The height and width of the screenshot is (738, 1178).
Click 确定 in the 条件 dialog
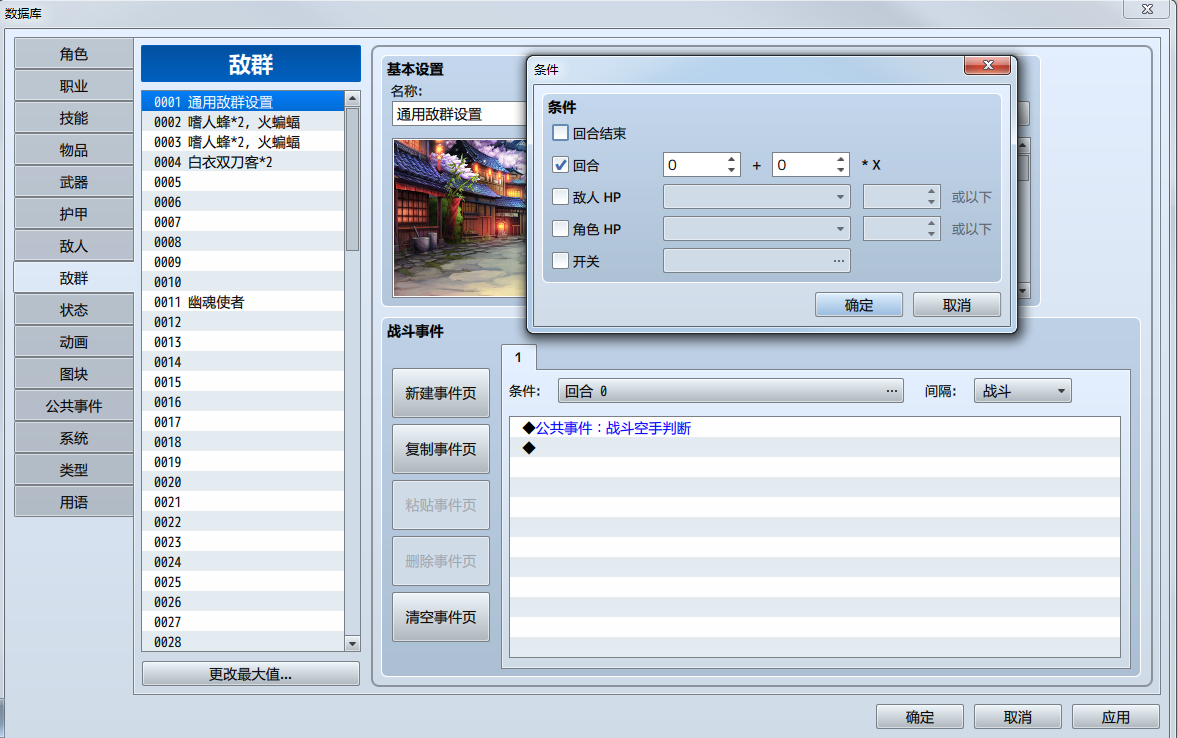tap(859, 305)
